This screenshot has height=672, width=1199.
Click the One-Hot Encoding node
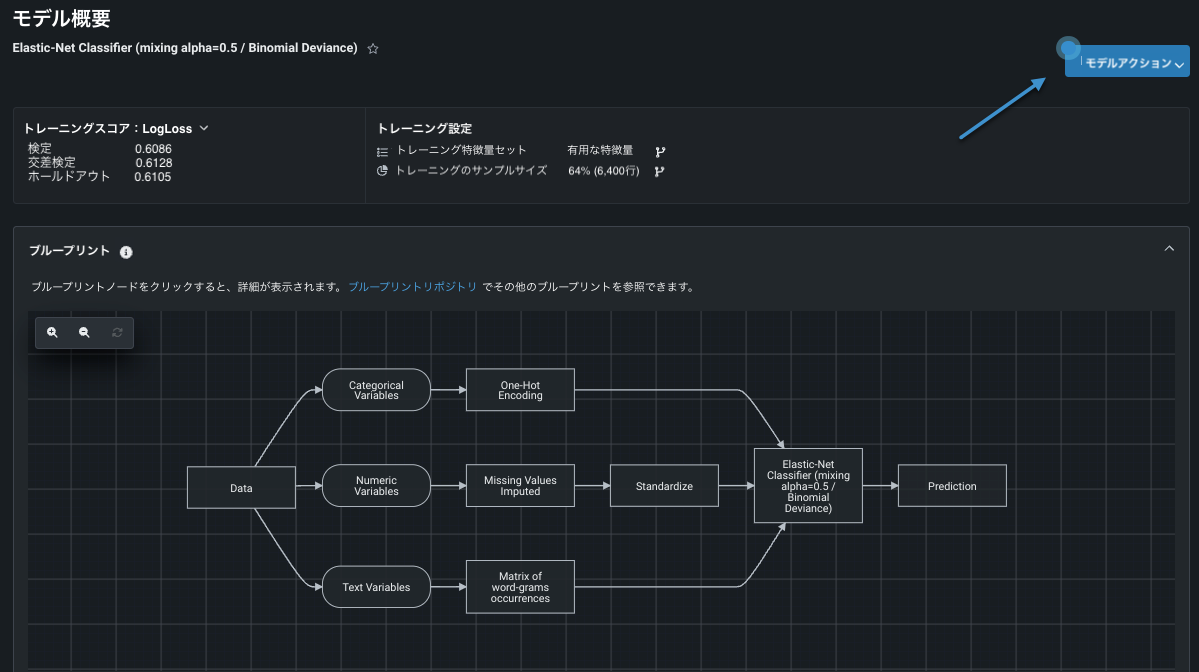(520, 390)
